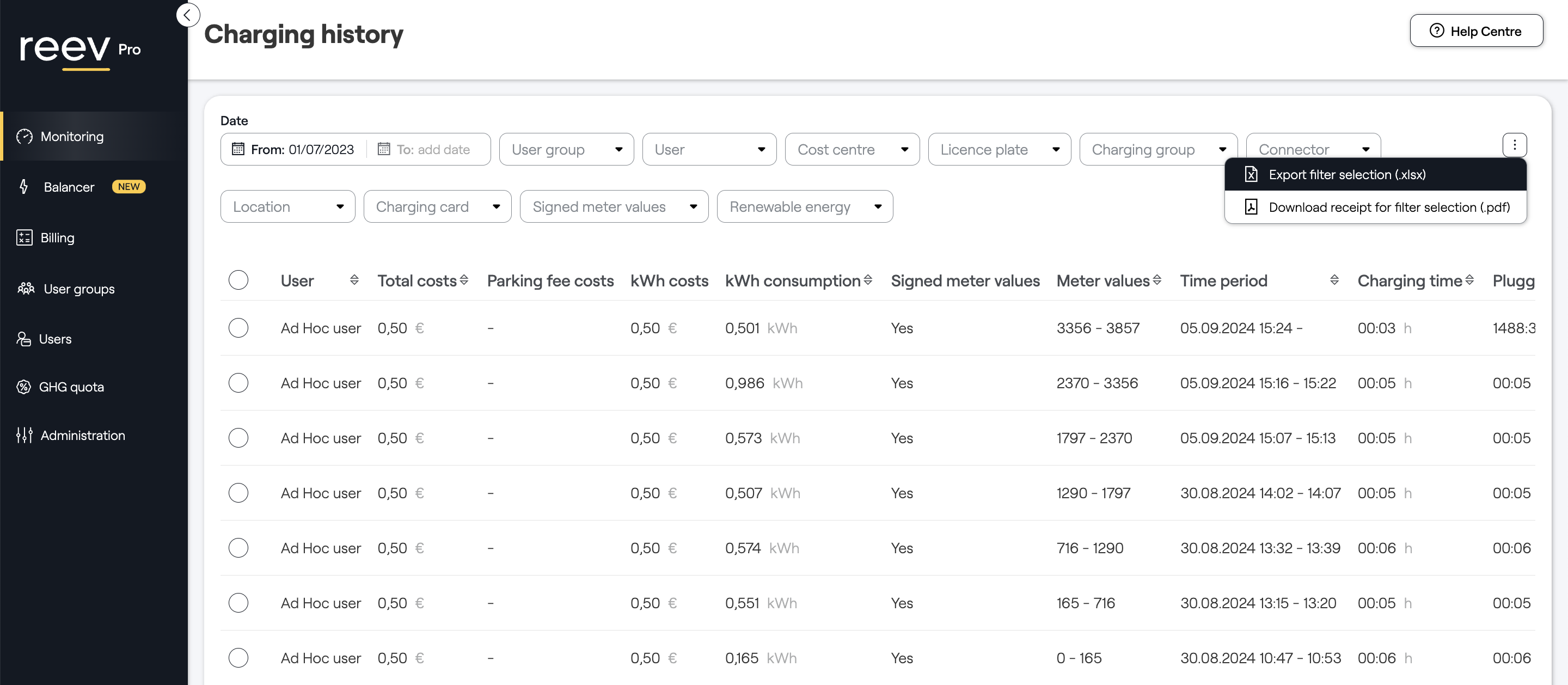This screenshot has width=1568, height=685.
Task: Go to Billing in the sidebar
Action: (57, 238)
